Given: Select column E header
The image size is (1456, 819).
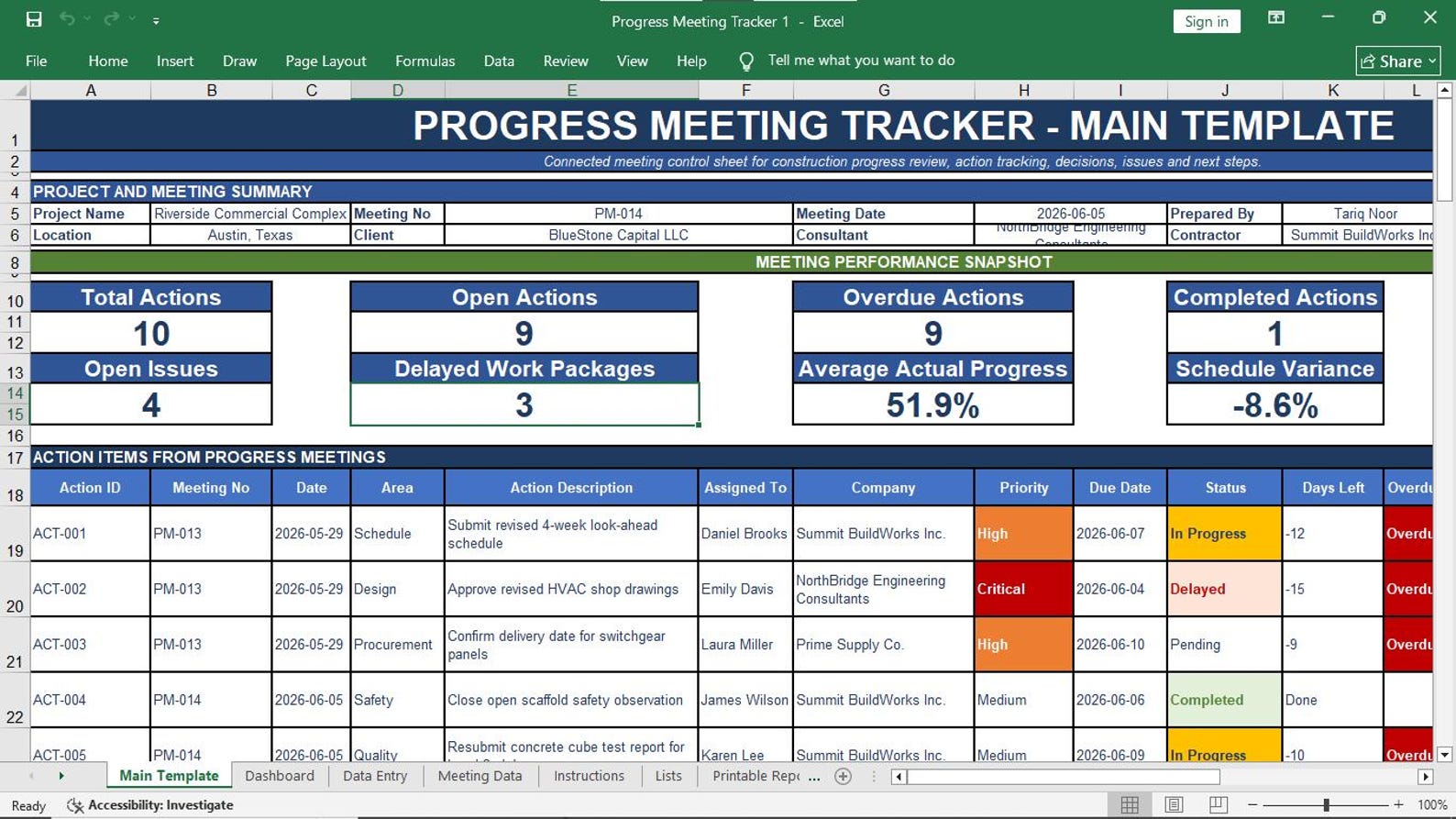Looking at the screenshot, I should pos(571,90).
